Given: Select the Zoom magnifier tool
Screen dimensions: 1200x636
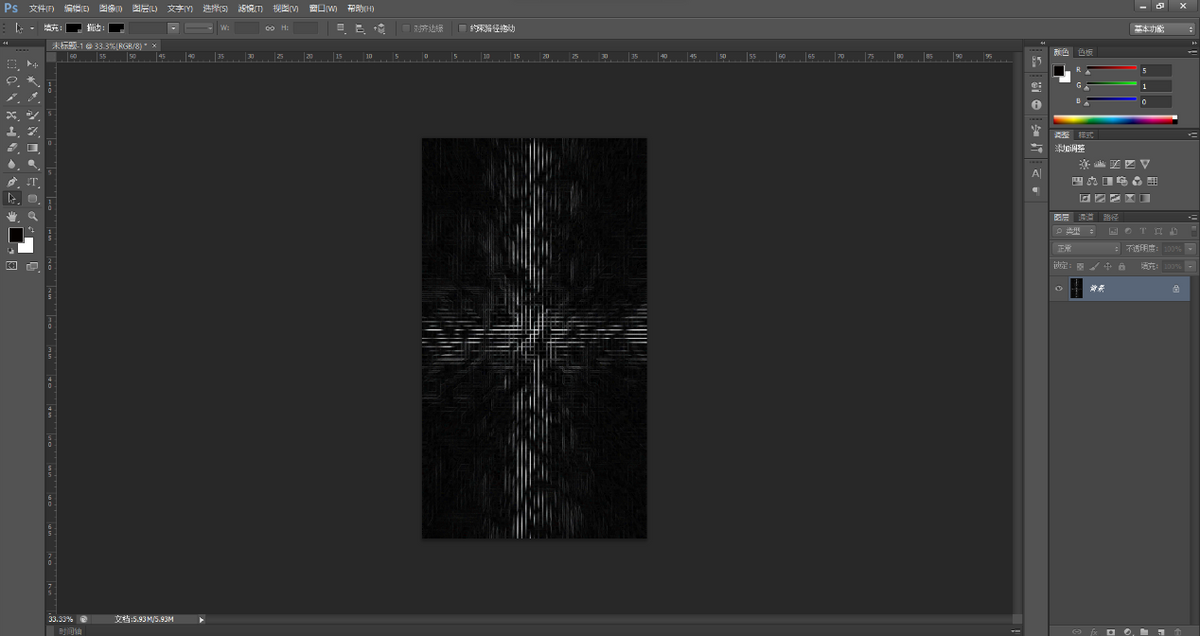Looking at the screenshot, I should [33, 216].
